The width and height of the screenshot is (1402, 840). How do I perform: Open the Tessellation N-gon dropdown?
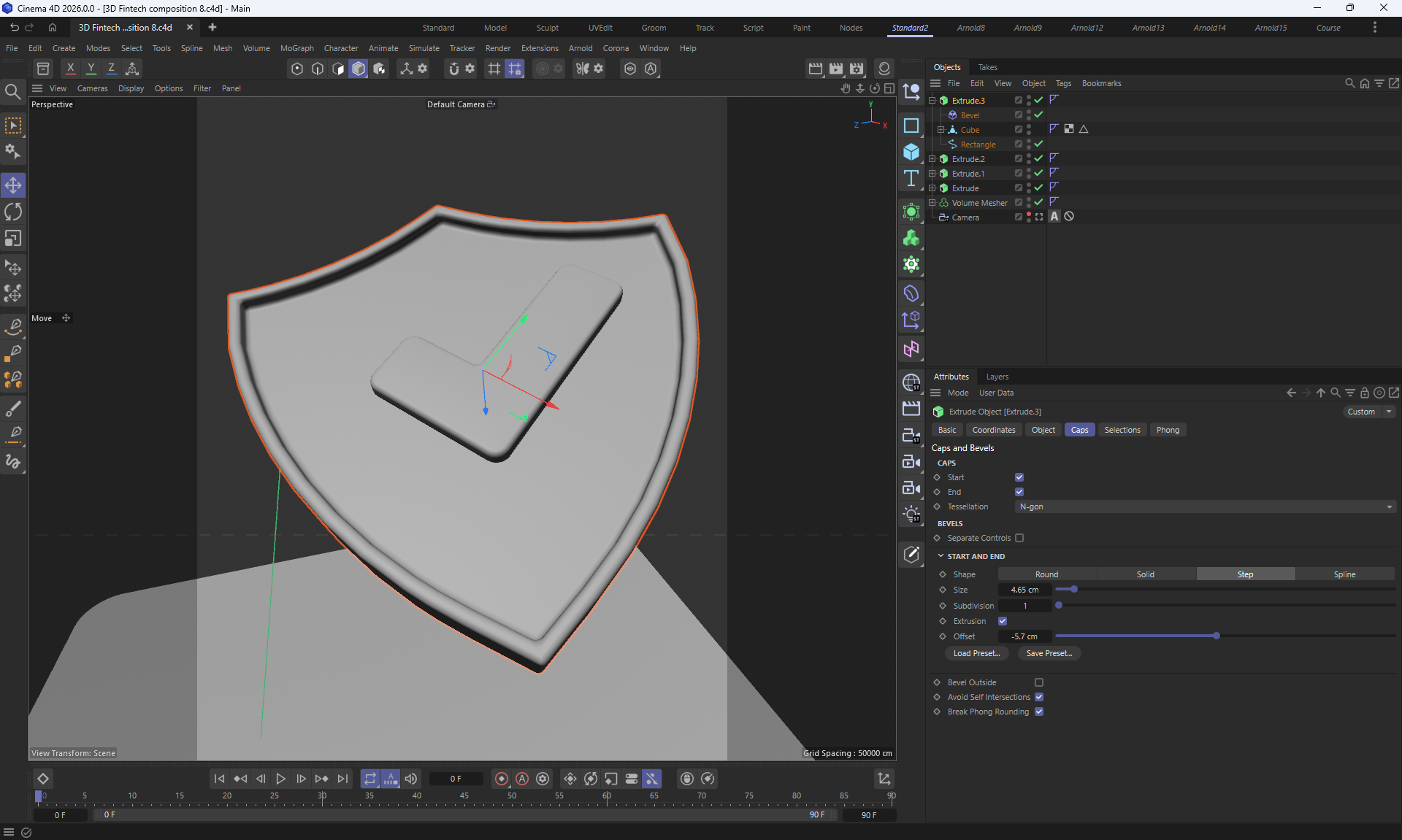(x=1205, y=506)
